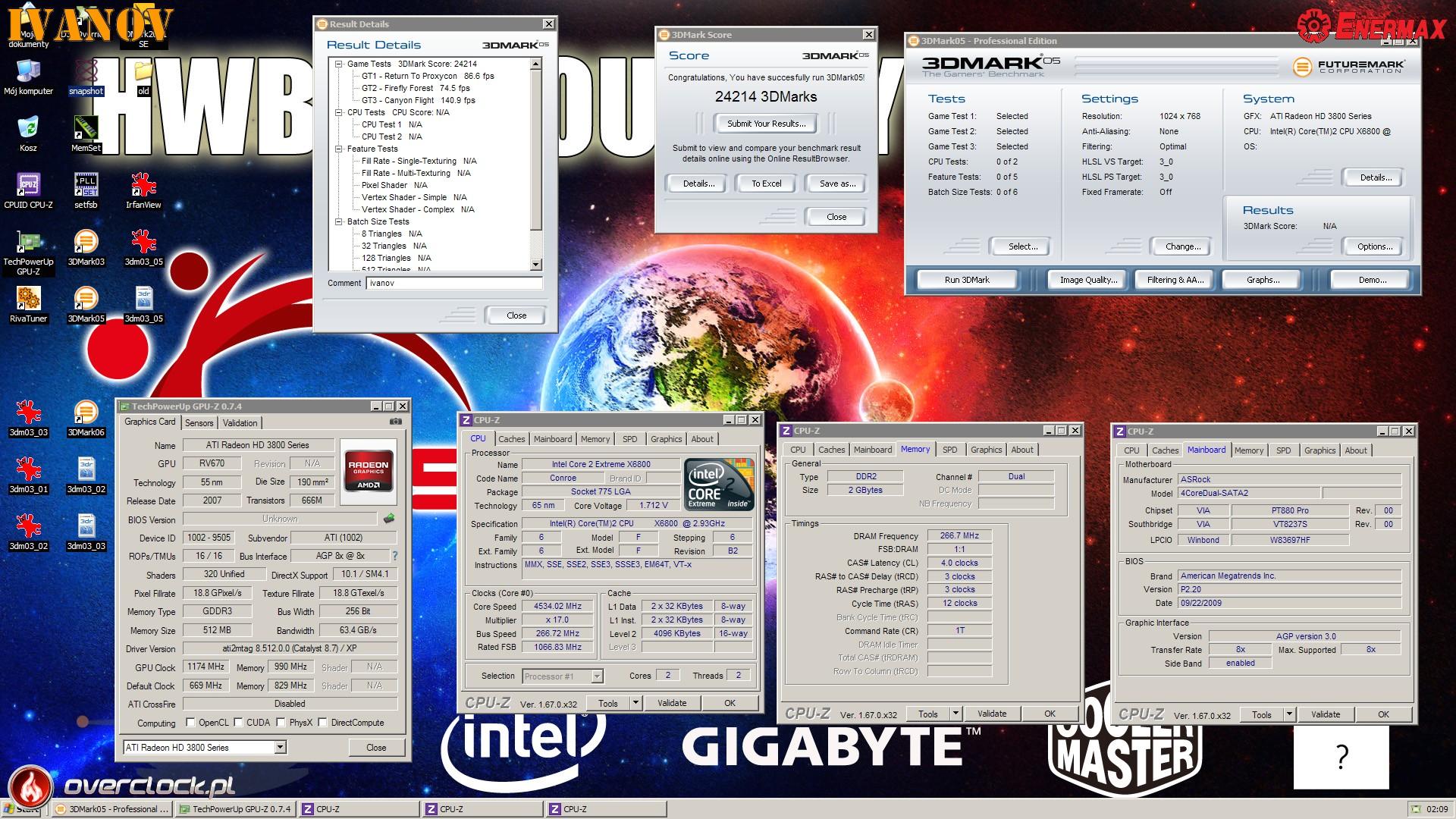Click Submit Your Results button
Screen dimensions: 1456x819
pos(767,124)
